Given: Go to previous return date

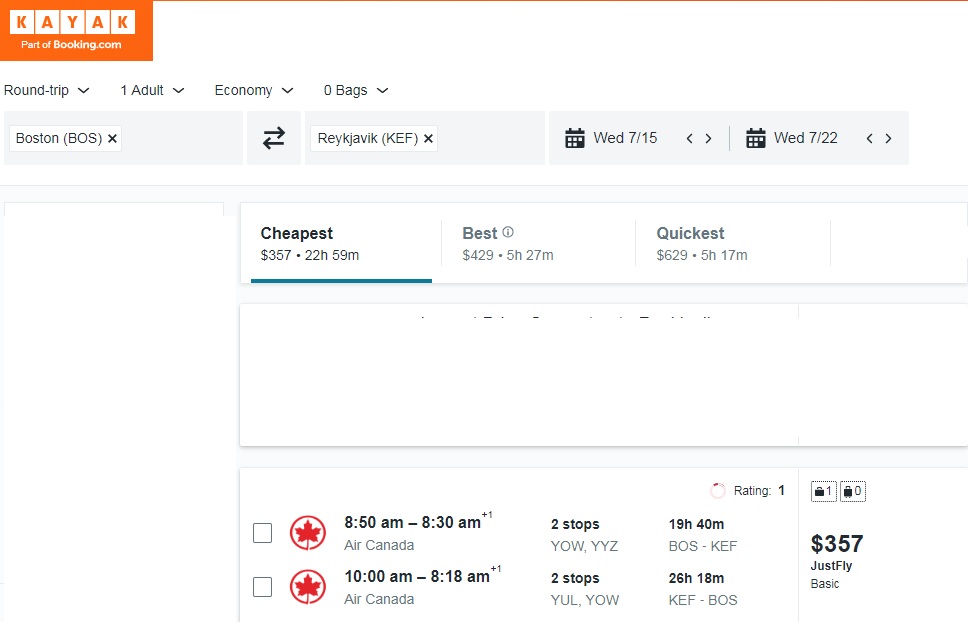Looking at the screenshot, I should 869,138.
